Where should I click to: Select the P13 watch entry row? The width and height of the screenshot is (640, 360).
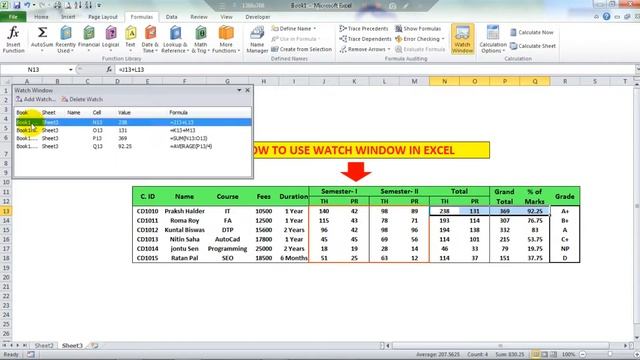(x=133, y=138)
